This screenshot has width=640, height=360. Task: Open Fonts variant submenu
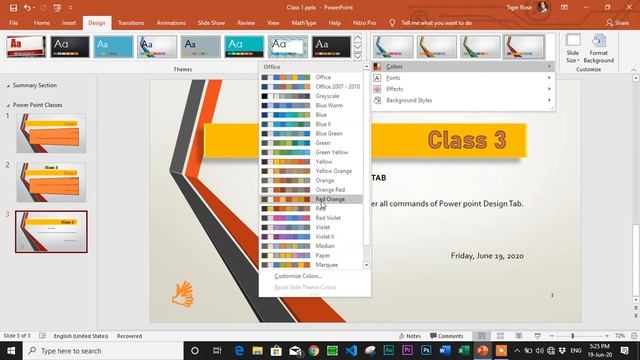(x=463, y=78)
